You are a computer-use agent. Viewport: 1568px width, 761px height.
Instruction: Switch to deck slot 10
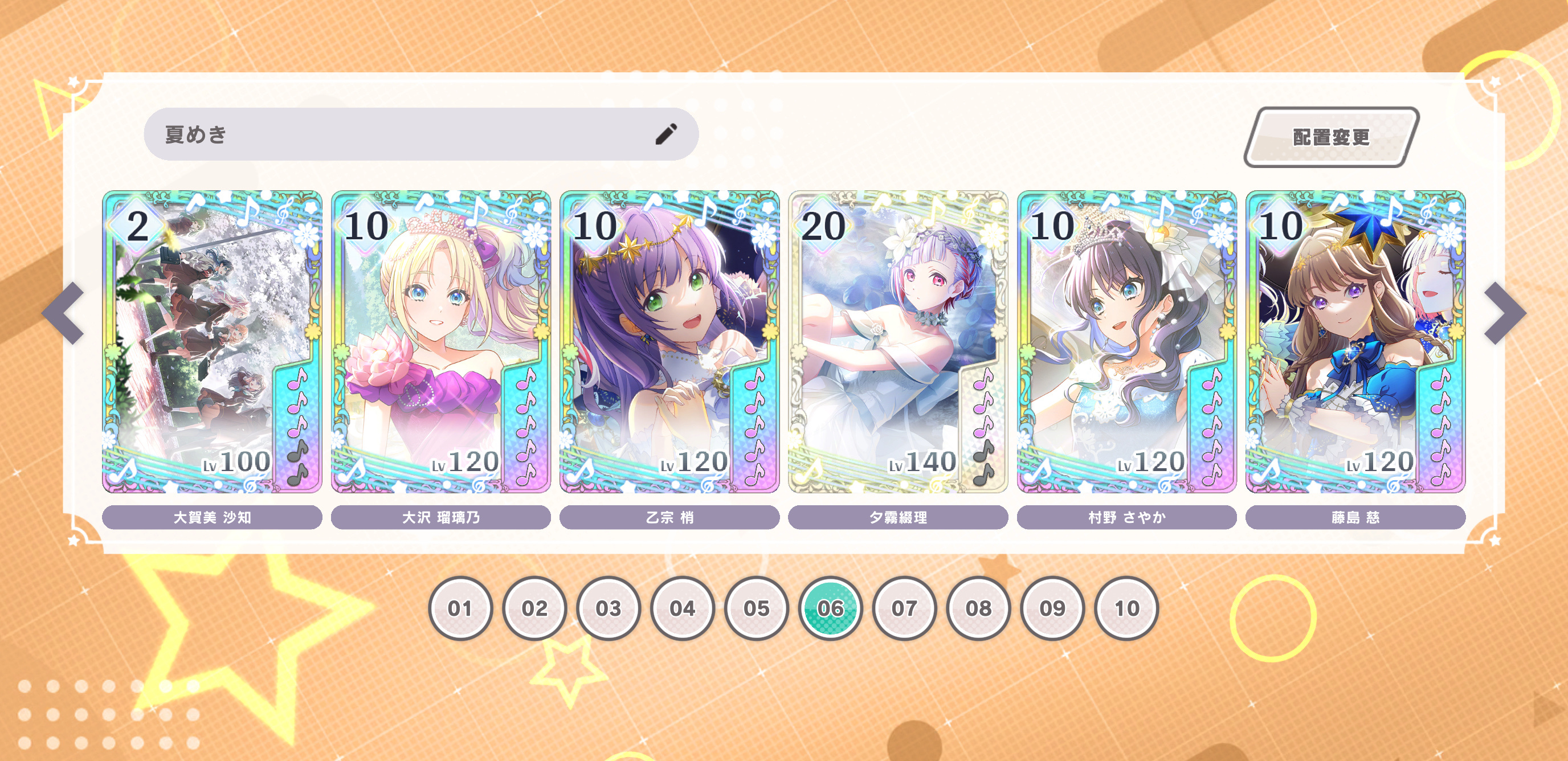1126,608
